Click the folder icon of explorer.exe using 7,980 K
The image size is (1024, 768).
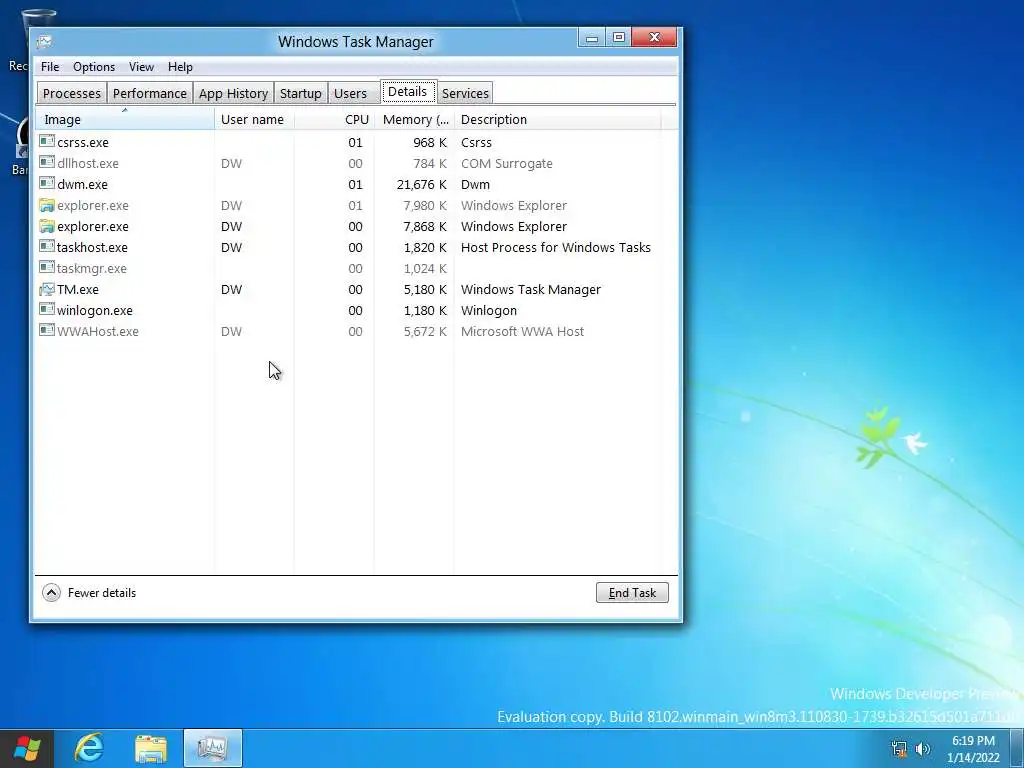[47, 205]
